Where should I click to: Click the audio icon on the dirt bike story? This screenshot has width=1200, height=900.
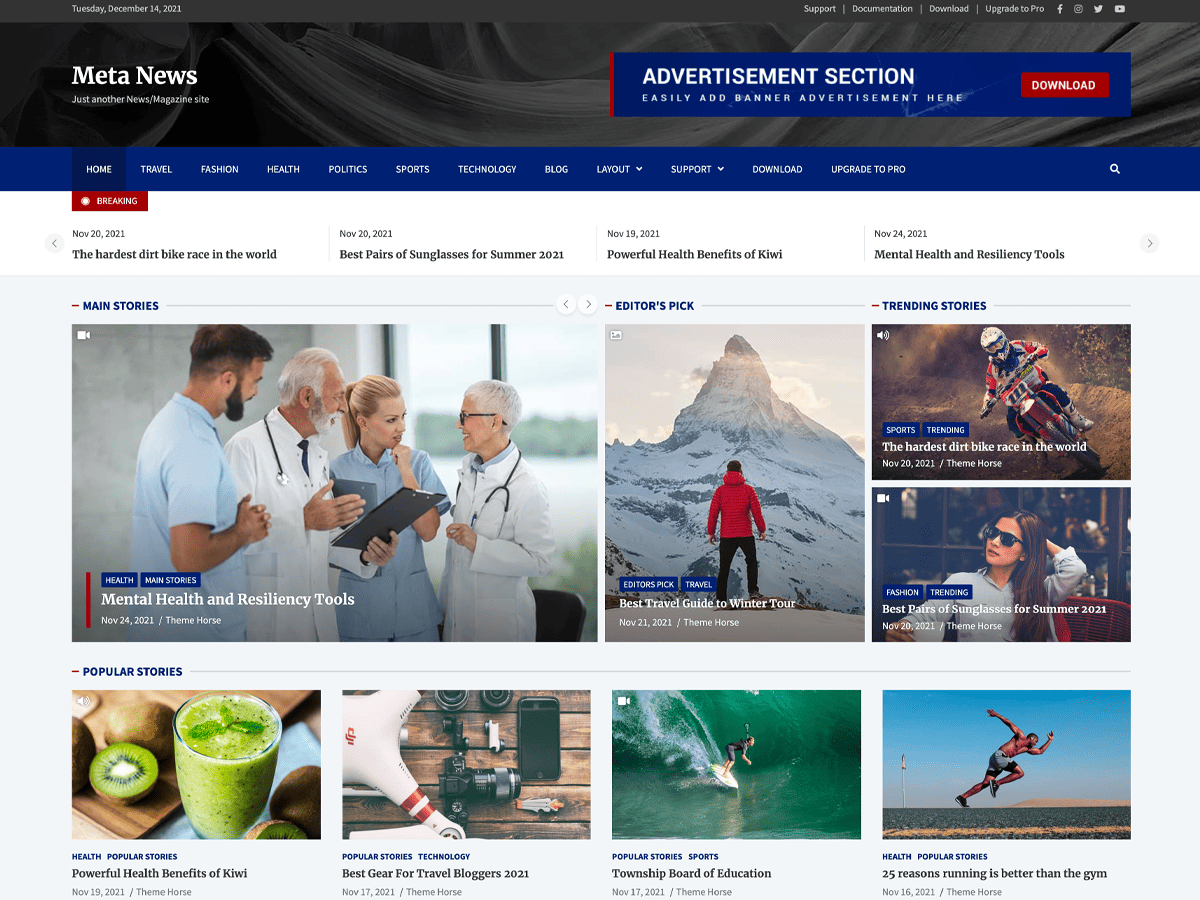coord(883,335)
